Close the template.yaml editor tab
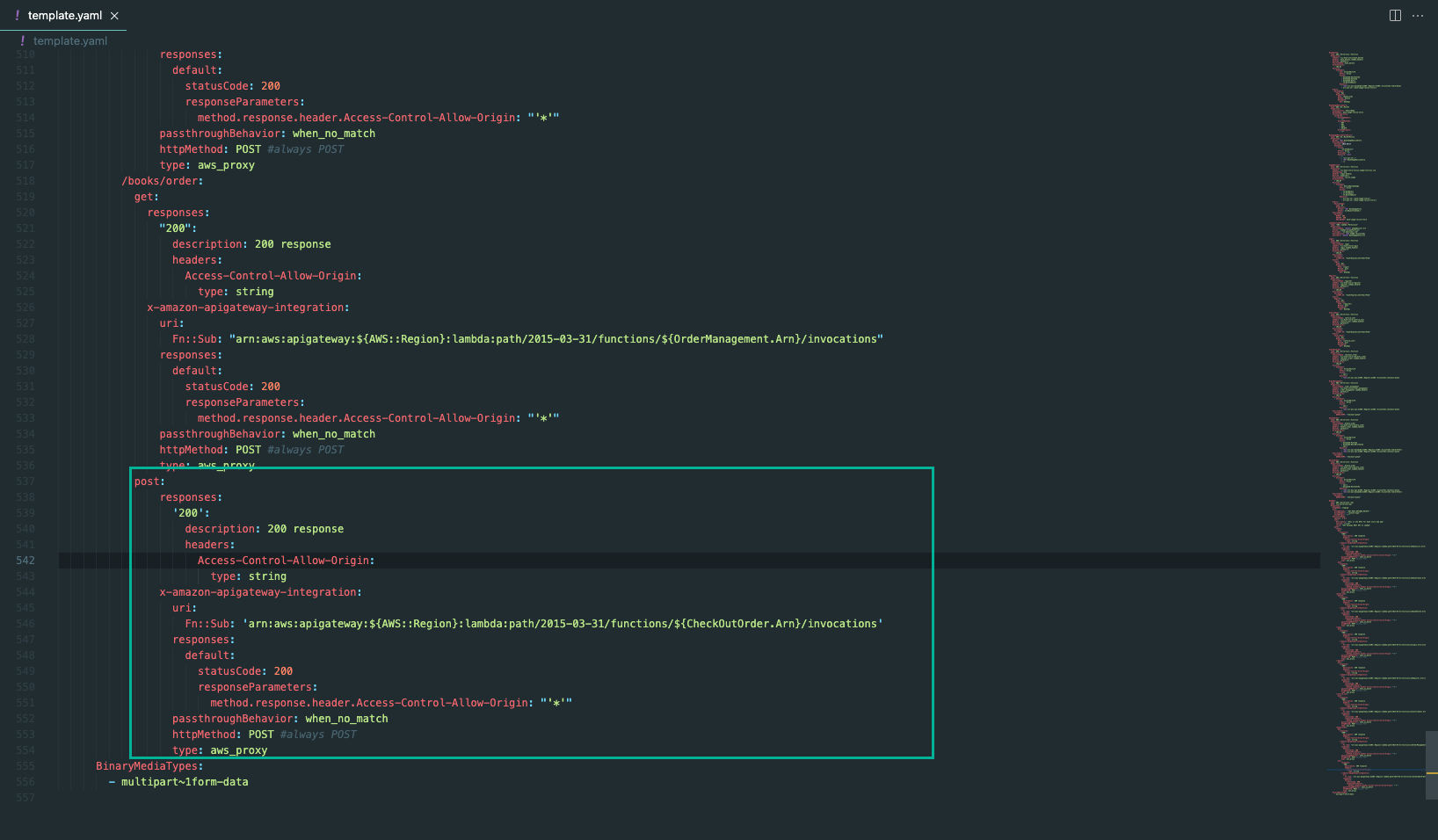1438x840 pixels. 114,16
